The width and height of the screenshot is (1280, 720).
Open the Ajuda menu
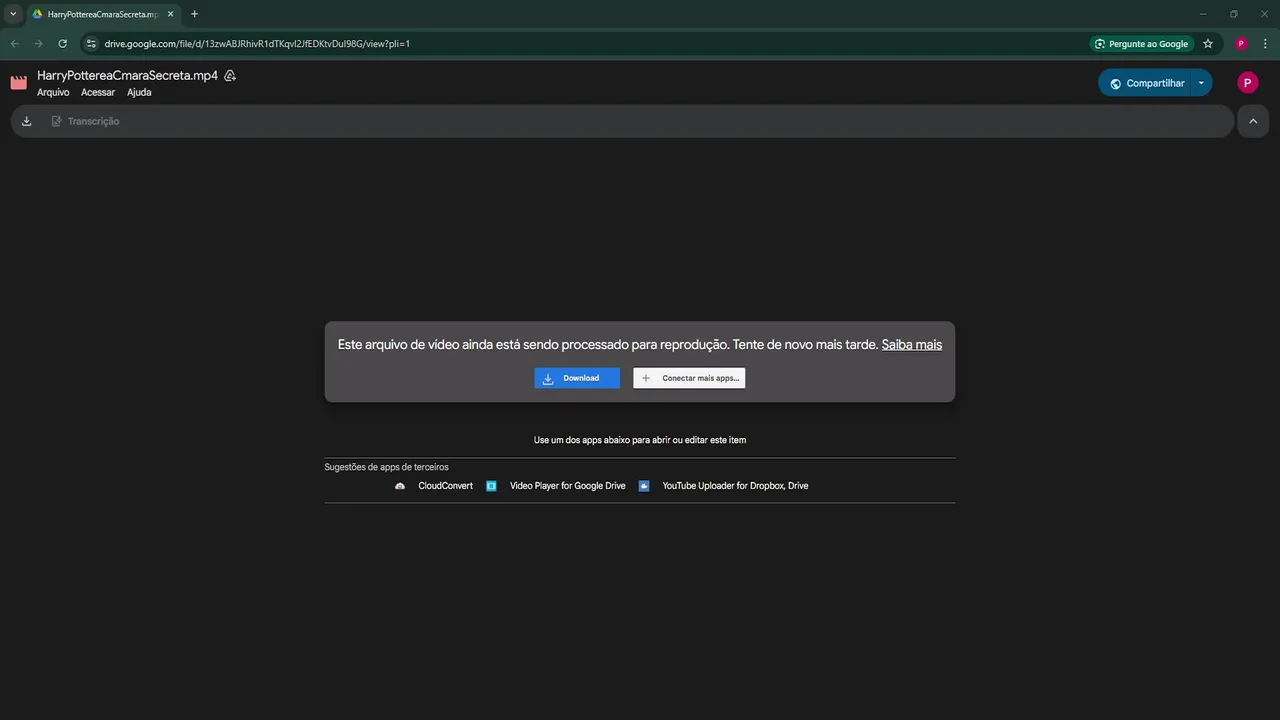coord(139,92)
